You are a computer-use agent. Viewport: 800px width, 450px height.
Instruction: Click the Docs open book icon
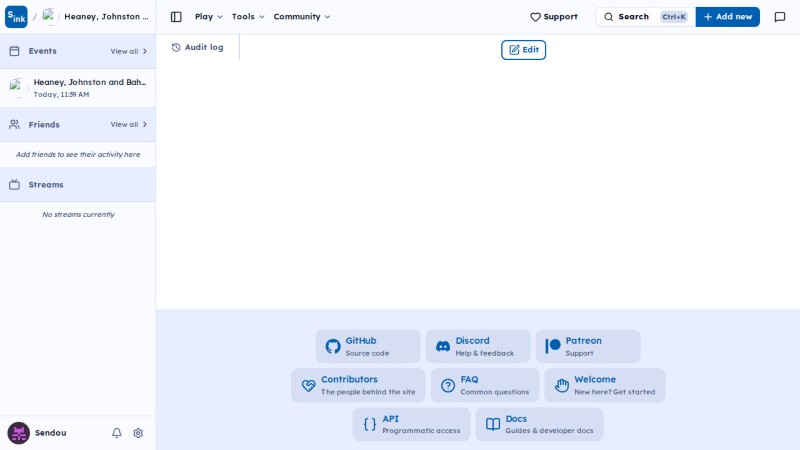tap(493, 424)
